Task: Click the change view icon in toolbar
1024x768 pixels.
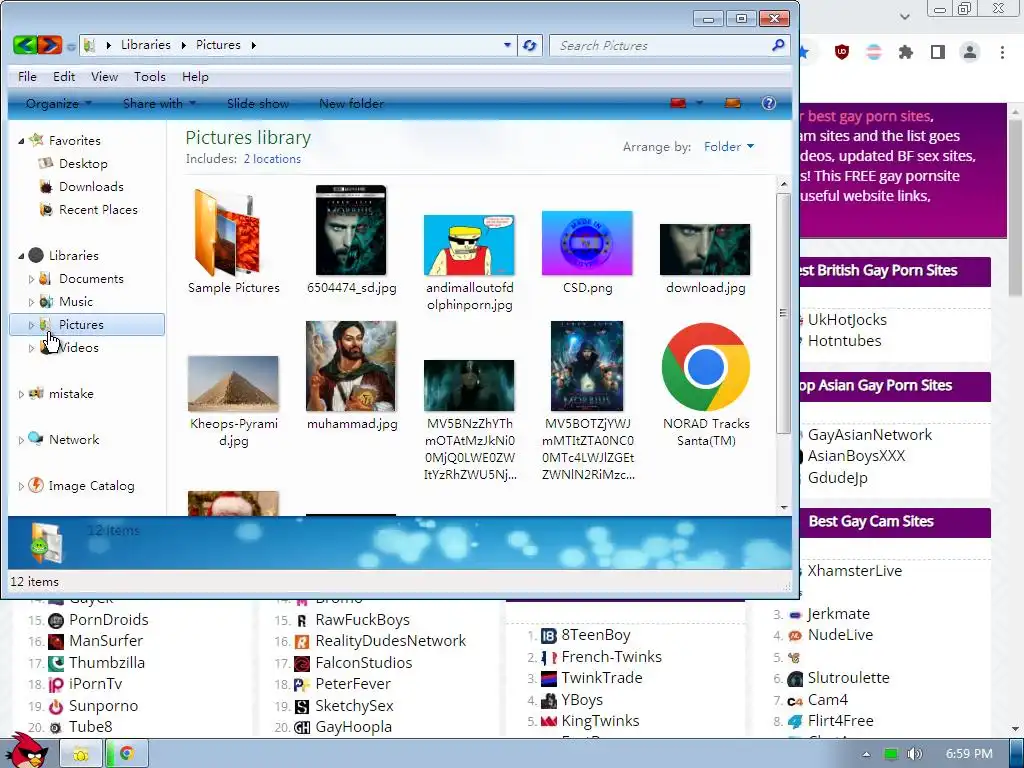Action: (x=678, y=103)
